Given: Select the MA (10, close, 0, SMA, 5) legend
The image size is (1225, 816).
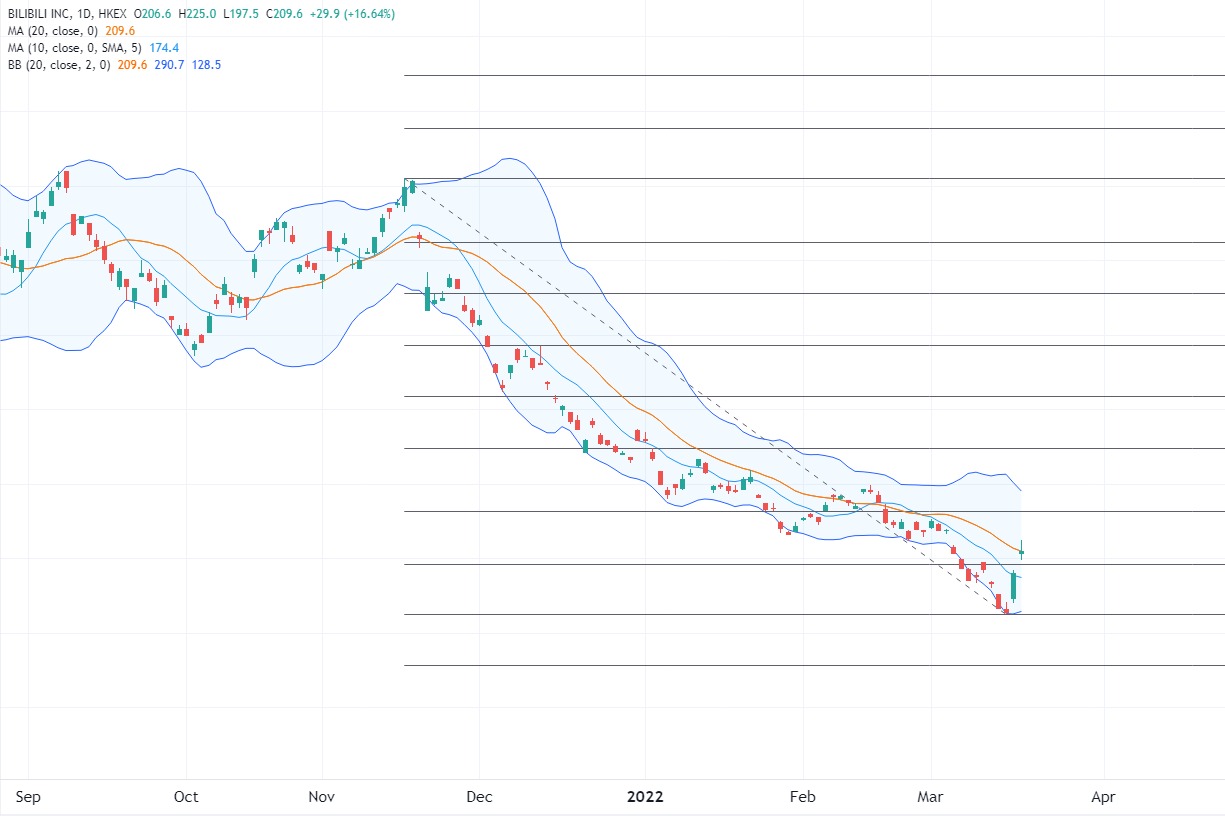Looking at the screenshot, I should coord(68,48).
